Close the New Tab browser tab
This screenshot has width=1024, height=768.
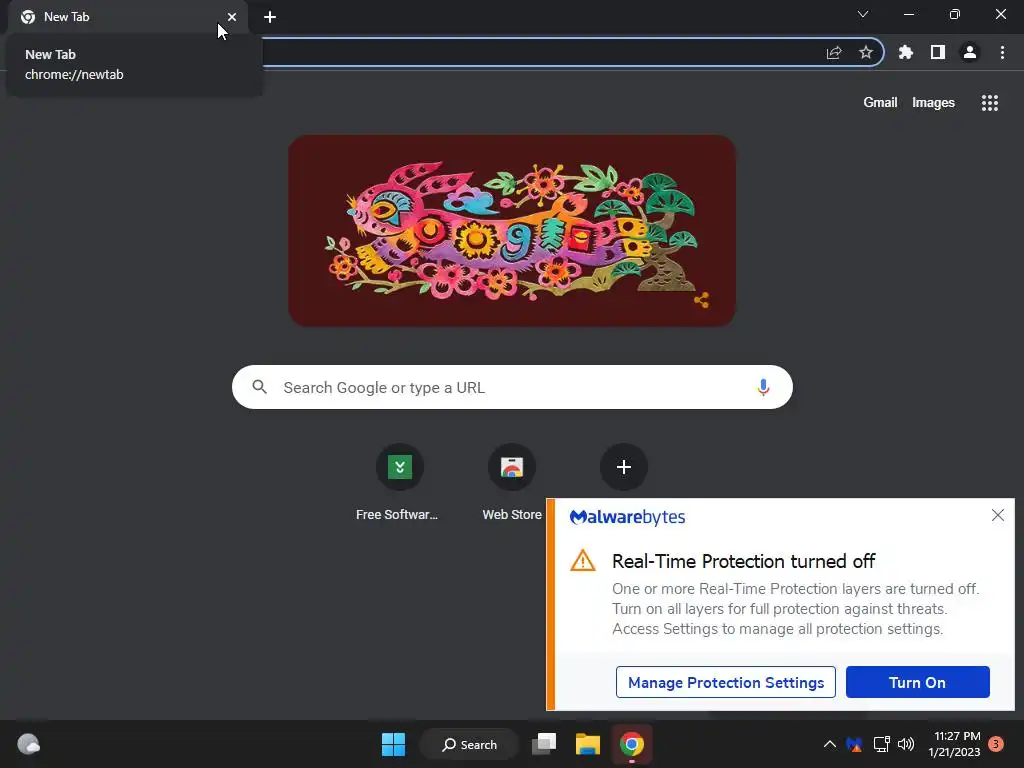click(x=232, y=17)
